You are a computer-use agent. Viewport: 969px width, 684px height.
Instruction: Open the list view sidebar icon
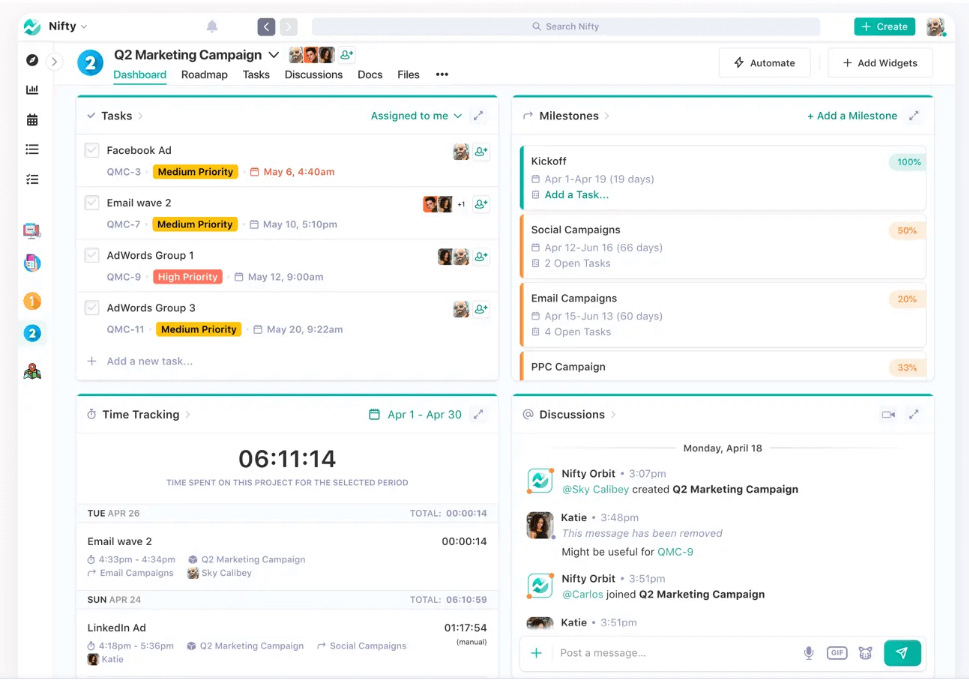tap(32, 149)
